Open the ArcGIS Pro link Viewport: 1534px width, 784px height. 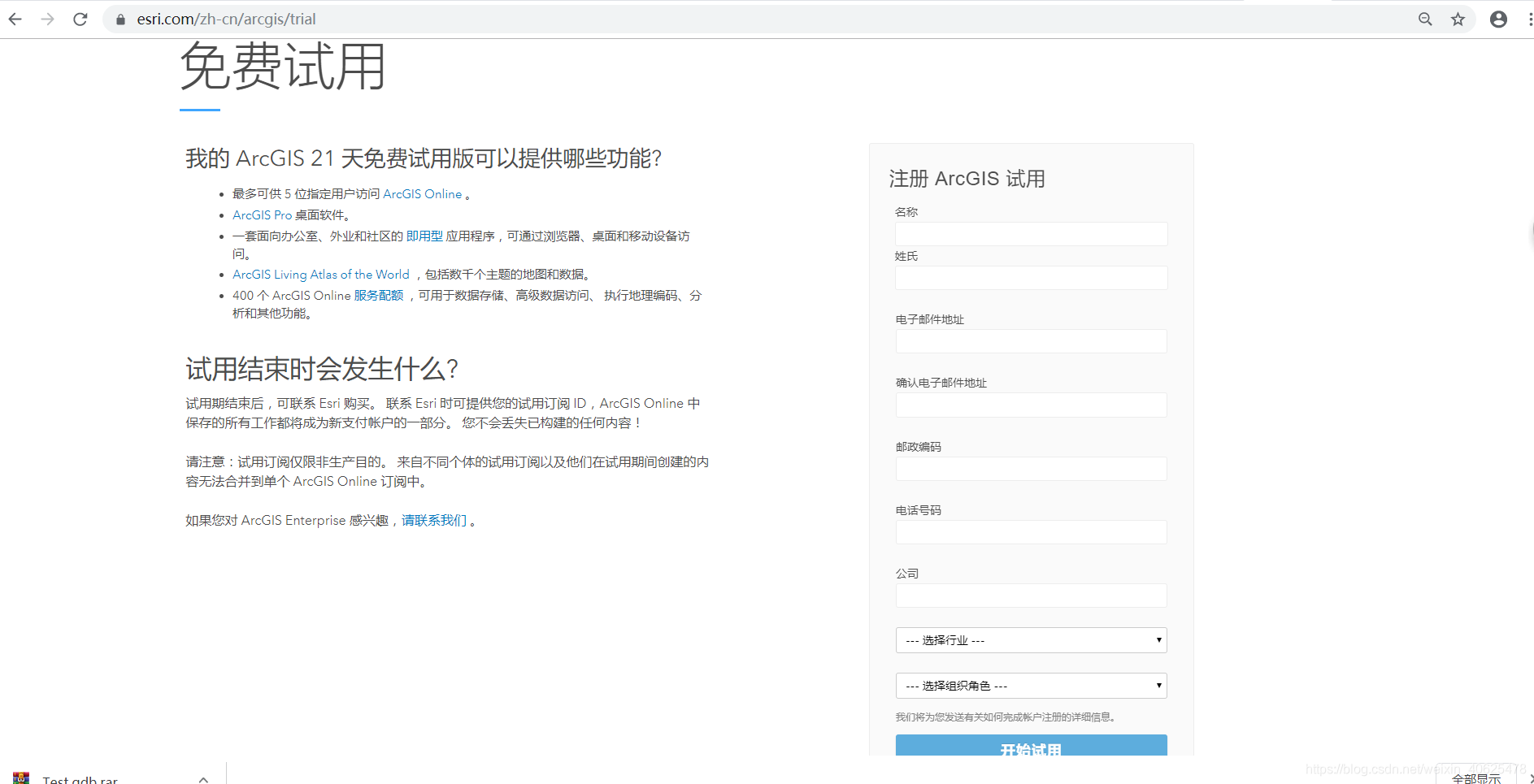(262, 215)
